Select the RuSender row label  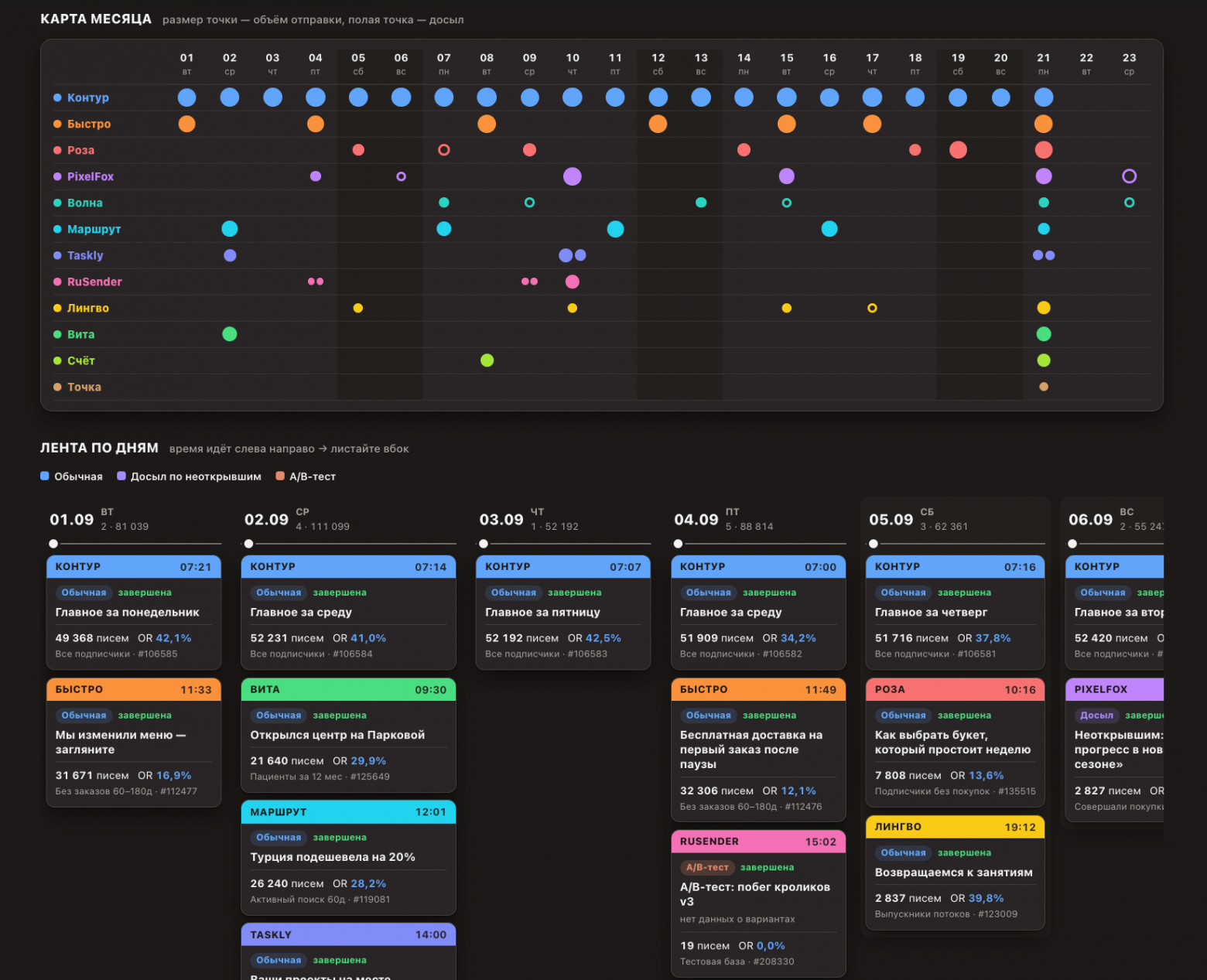point(94,282)
